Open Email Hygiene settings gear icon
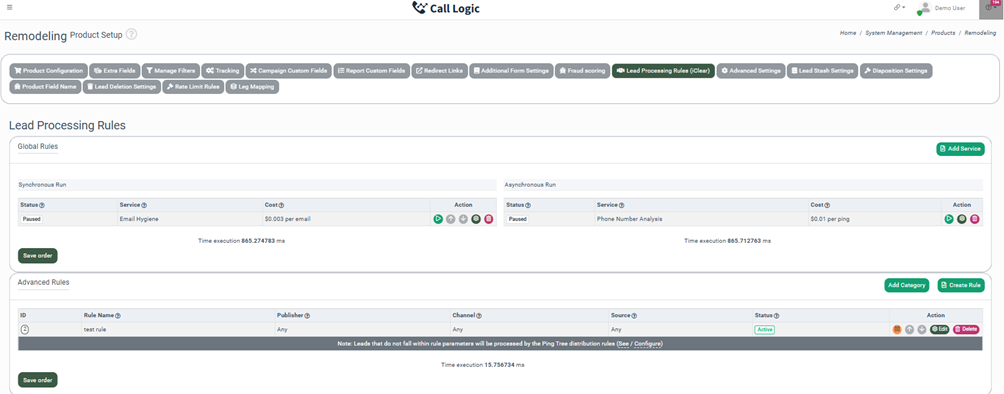 [476, 218]
